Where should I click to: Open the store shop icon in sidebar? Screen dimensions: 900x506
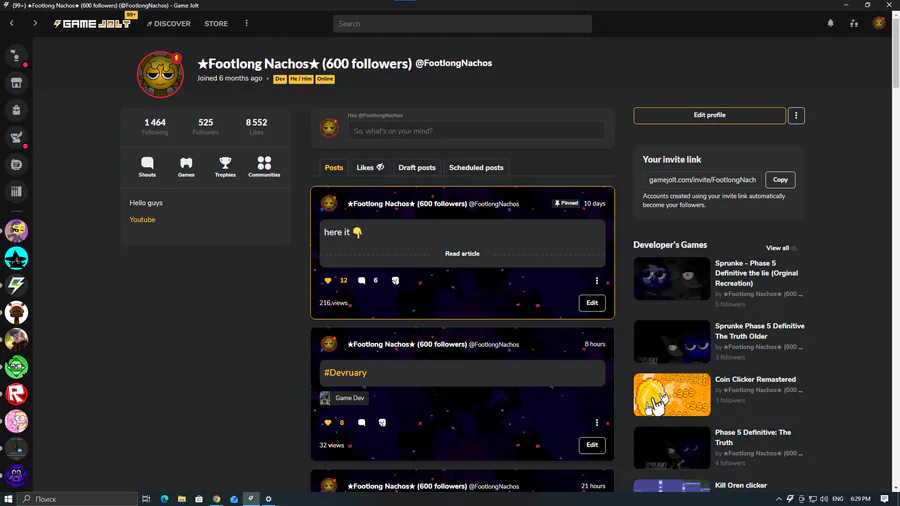(x=16, y=83)
